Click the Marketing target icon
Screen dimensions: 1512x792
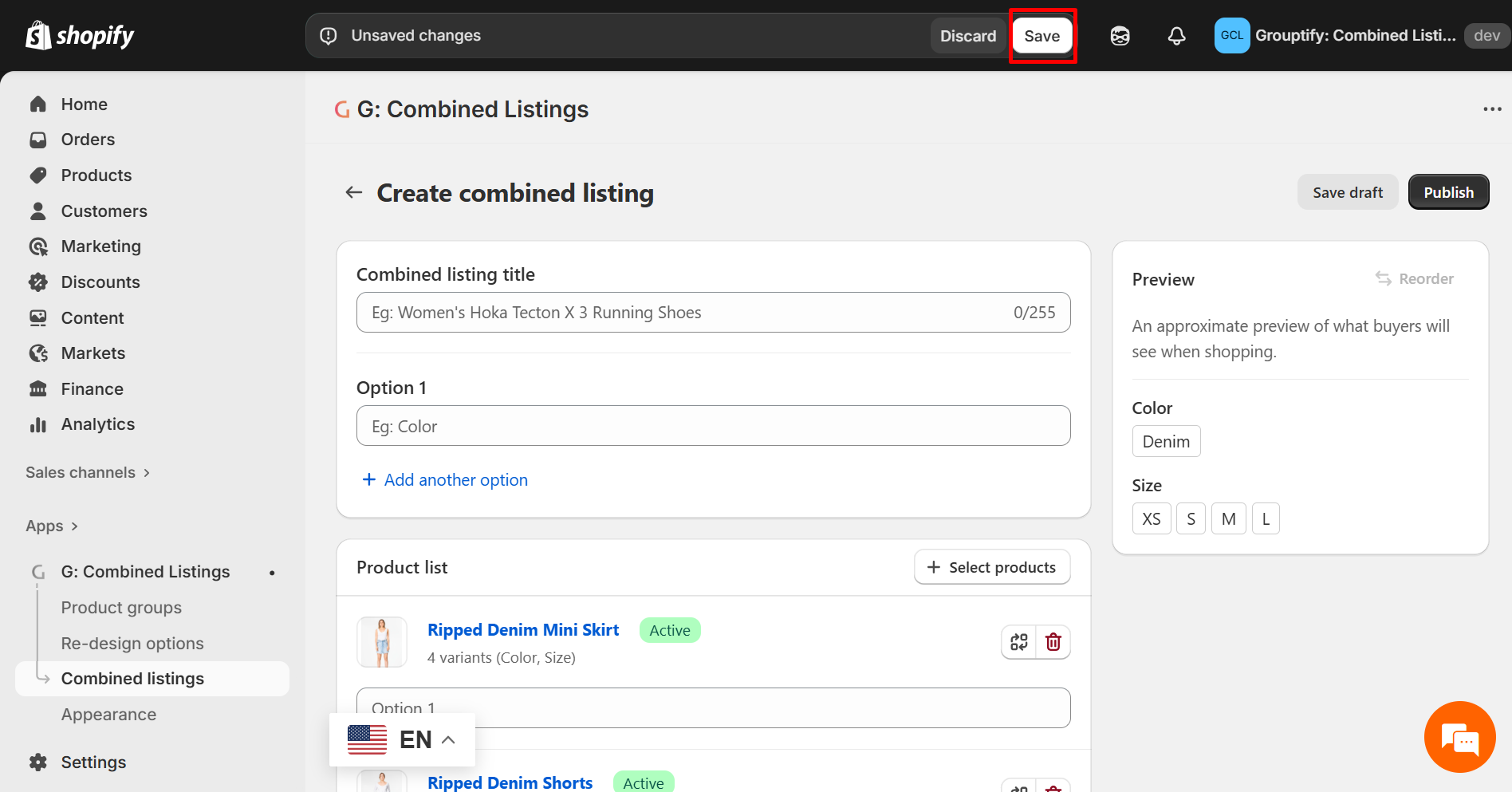pyautogui.click(x=38, y=246)
